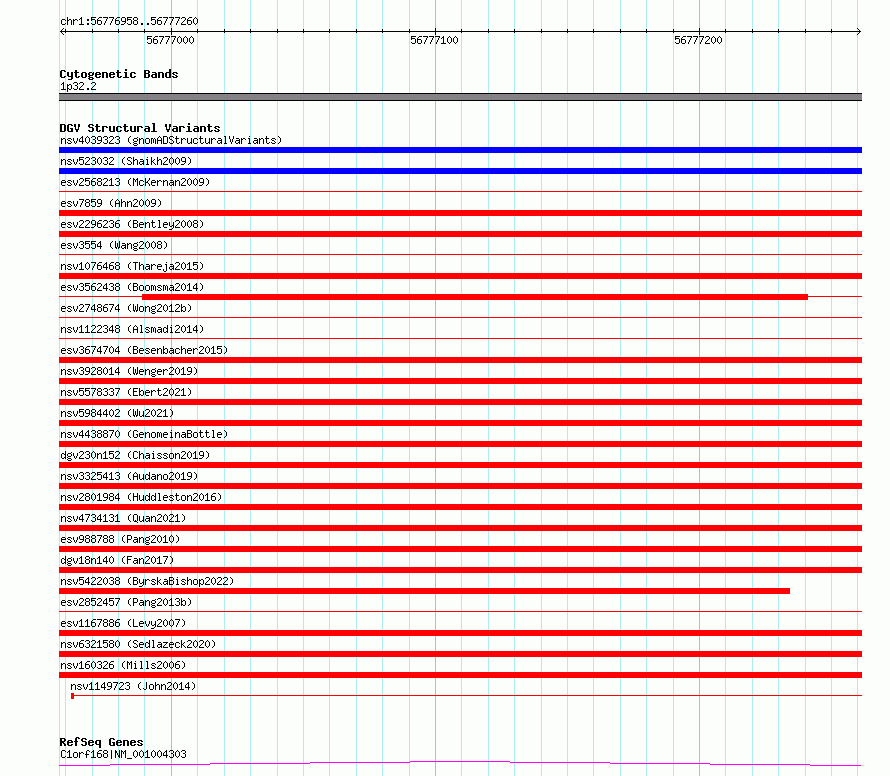The width and height of the screenshot is (890, 776).
Task: Open variant esv3674704 (Besenbacher2015)
Action: 144,350
